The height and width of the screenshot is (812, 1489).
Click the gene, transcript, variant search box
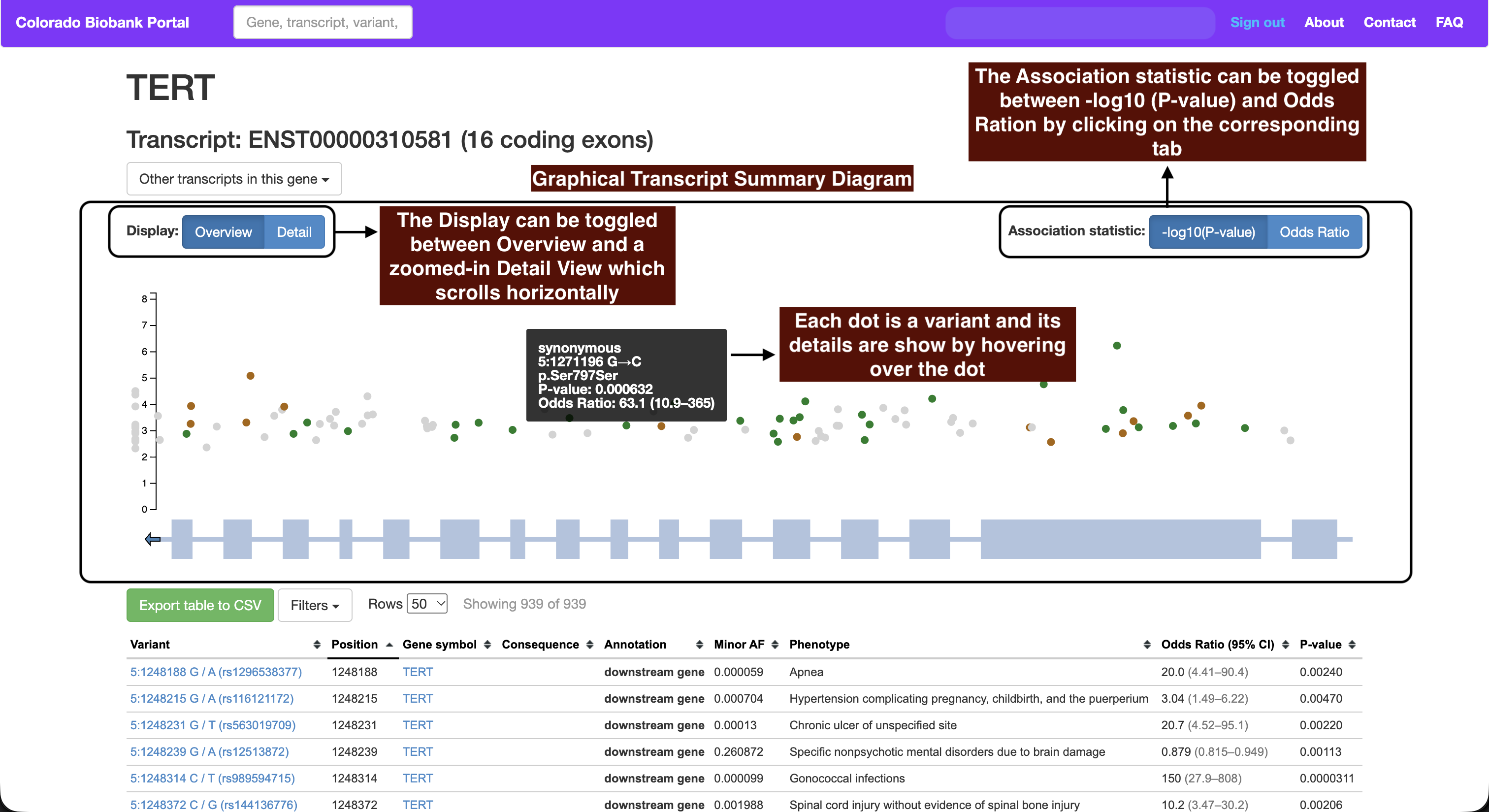[x=323, y=23]
